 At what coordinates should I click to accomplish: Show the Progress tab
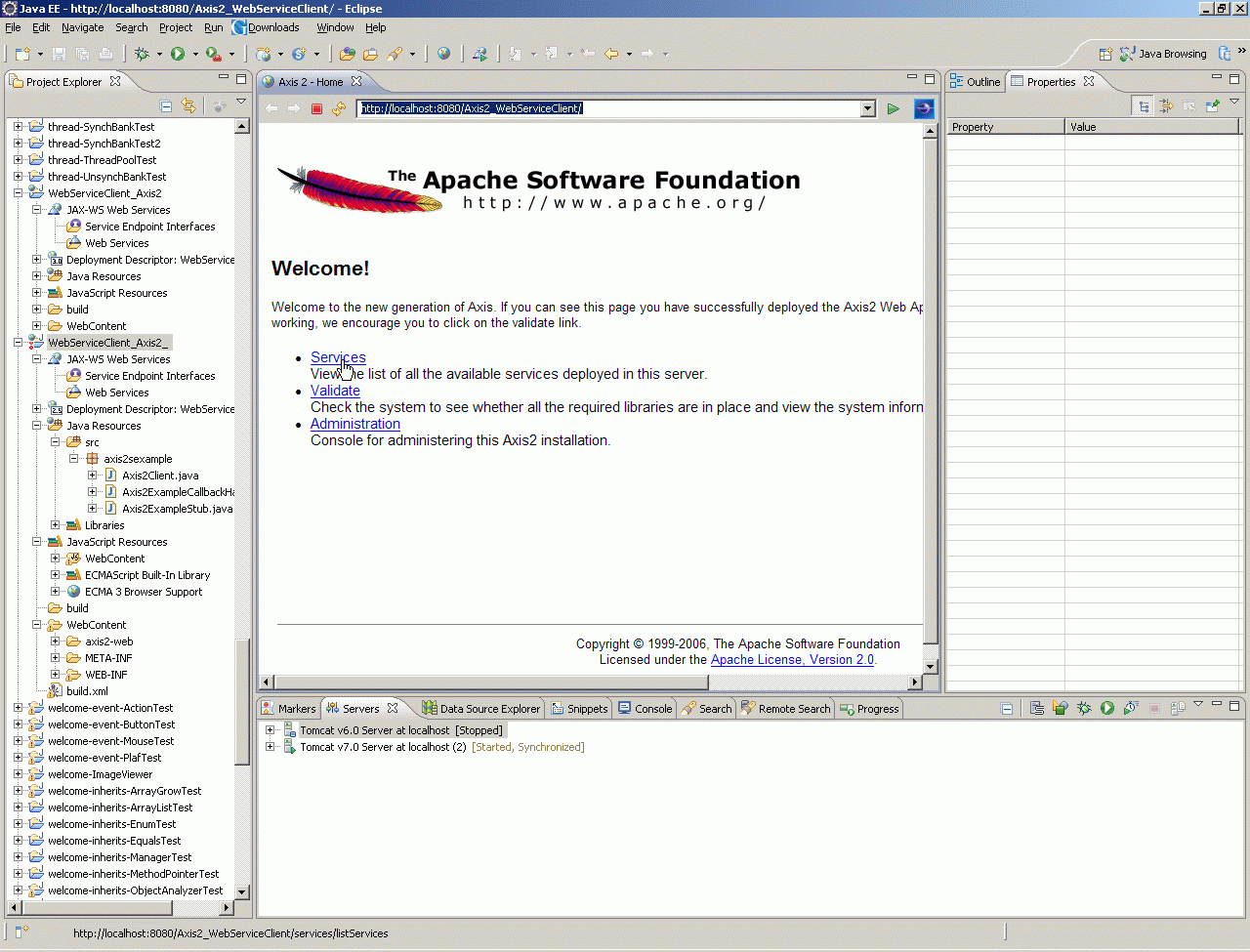(869, 709)
